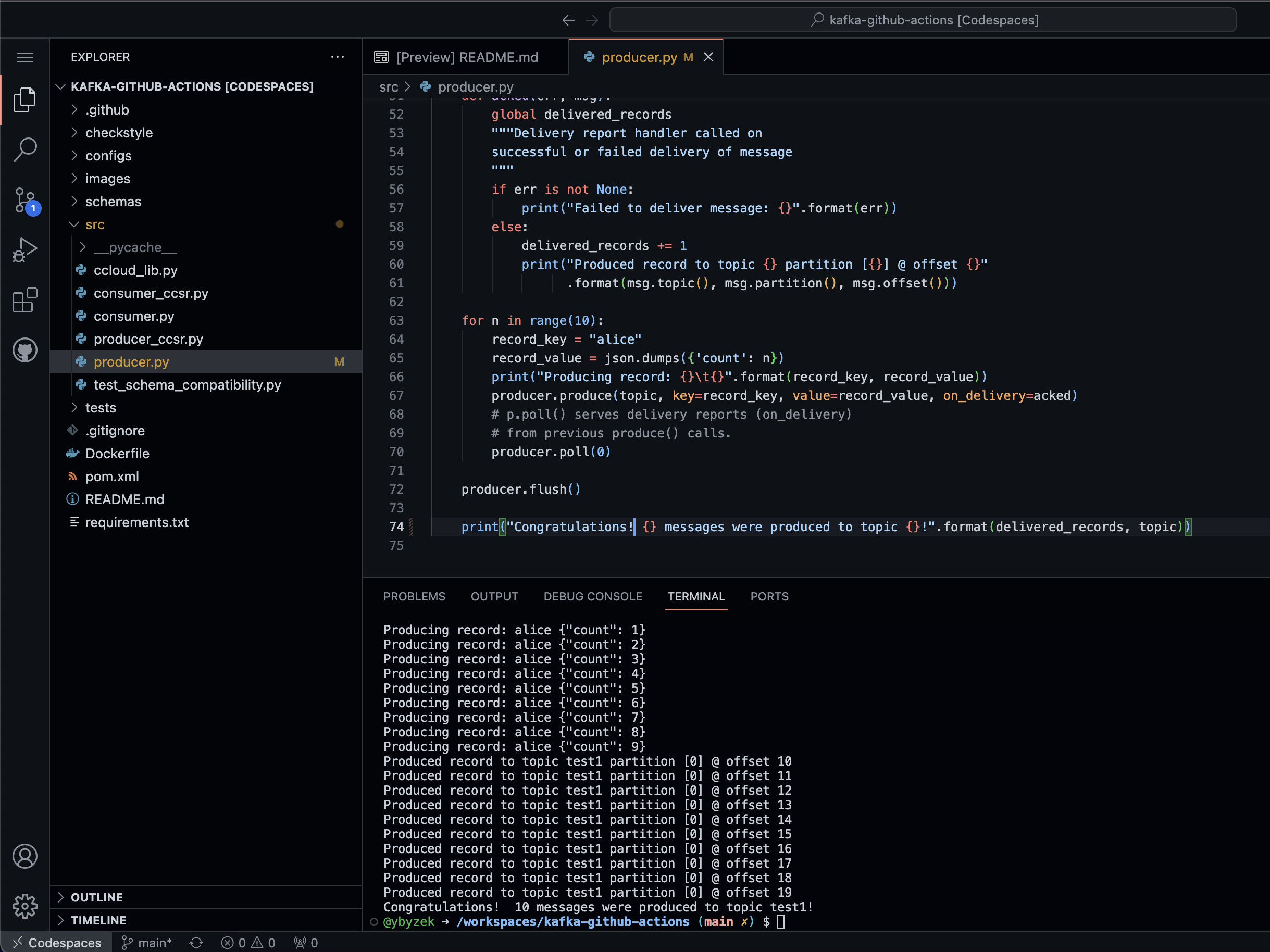The width and height of the screenshot is (1270, 952).
Task: Open the Manage settings gear
Action: (24, 906)
